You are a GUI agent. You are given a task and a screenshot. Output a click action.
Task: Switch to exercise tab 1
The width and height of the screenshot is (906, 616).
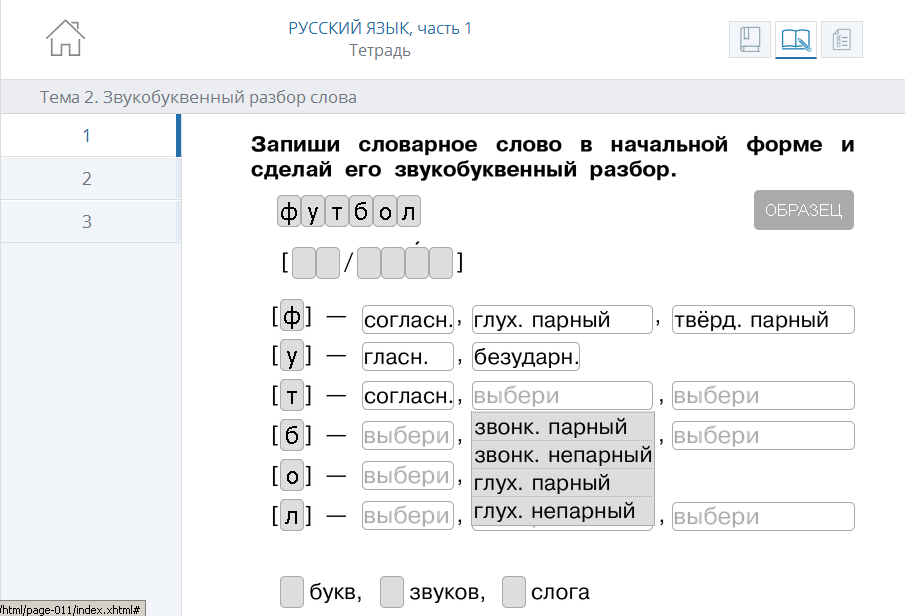click(x=88, y=136)
